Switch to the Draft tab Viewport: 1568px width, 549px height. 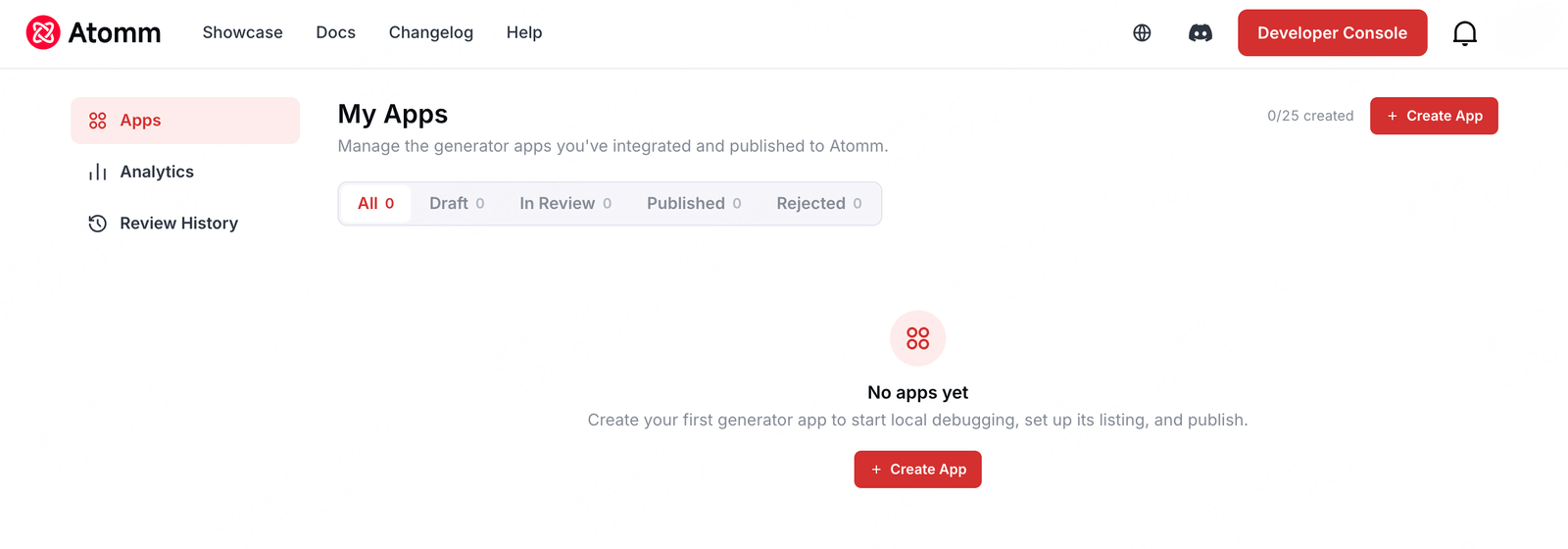(x=457, y=204)
